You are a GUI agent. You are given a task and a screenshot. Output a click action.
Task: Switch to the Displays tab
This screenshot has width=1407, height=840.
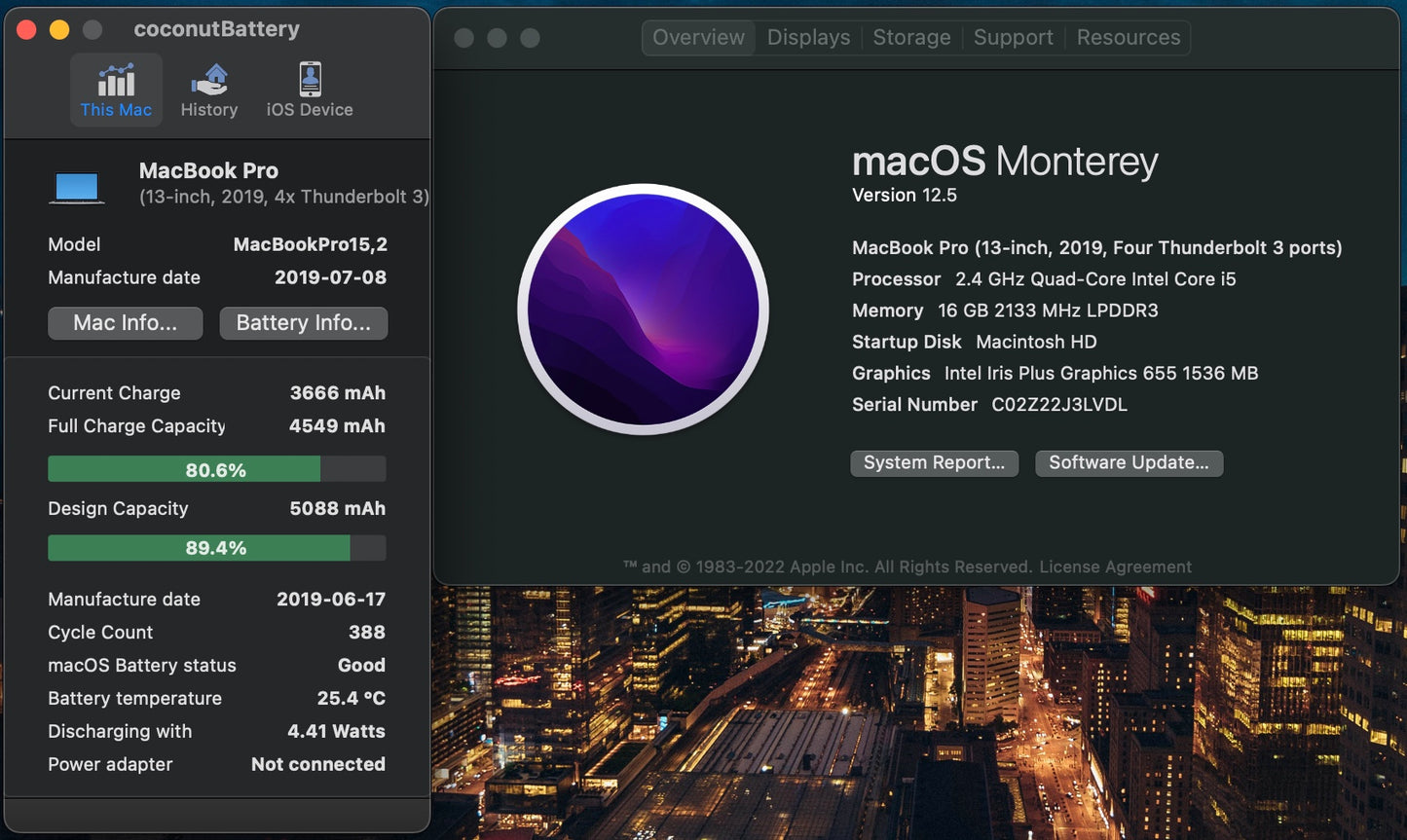pos(808,37)
